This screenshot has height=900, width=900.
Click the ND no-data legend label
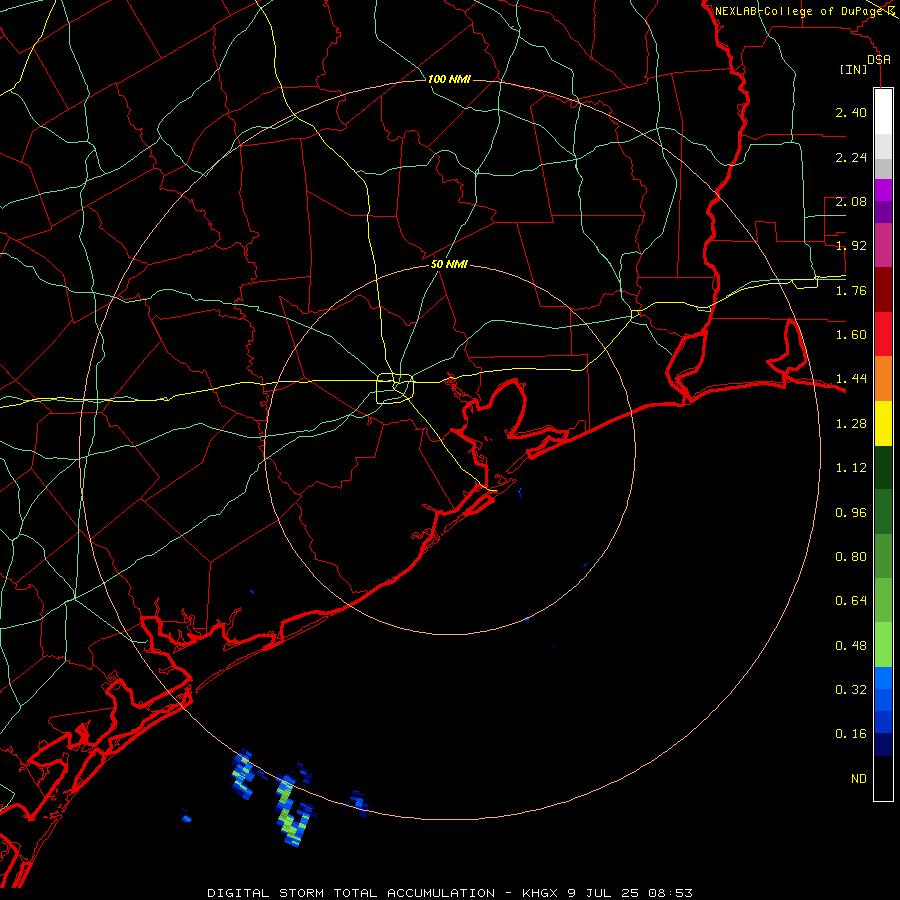(x=859, y=779)
